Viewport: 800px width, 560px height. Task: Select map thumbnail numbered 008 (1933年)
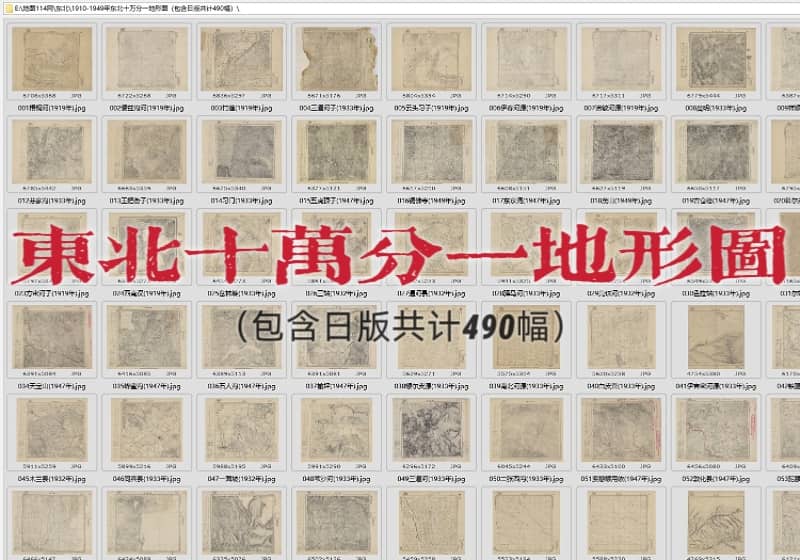(x=716, y=59)
